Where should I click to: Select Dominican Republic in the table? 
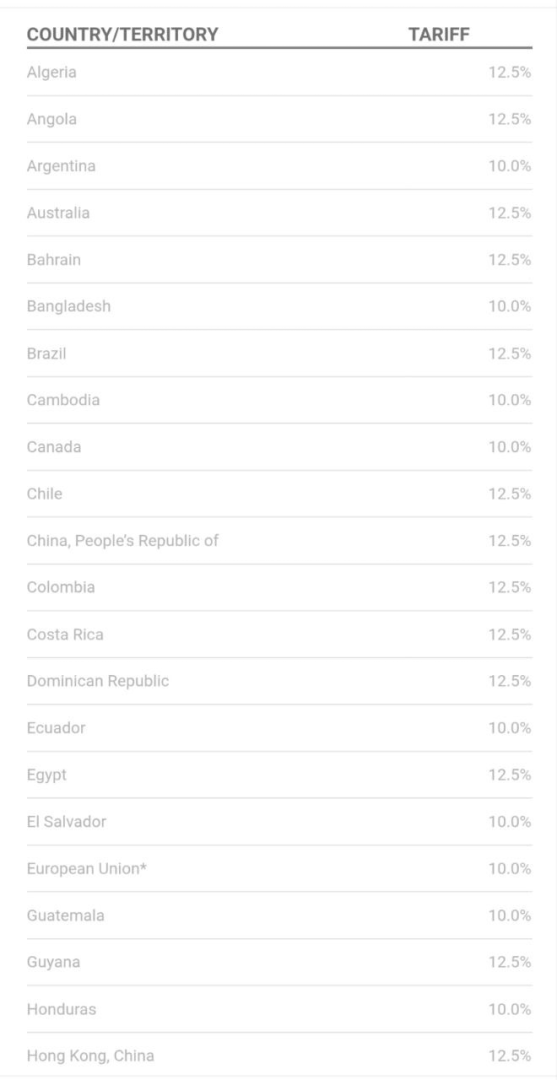pyautogui.click(x=98, y=681)
